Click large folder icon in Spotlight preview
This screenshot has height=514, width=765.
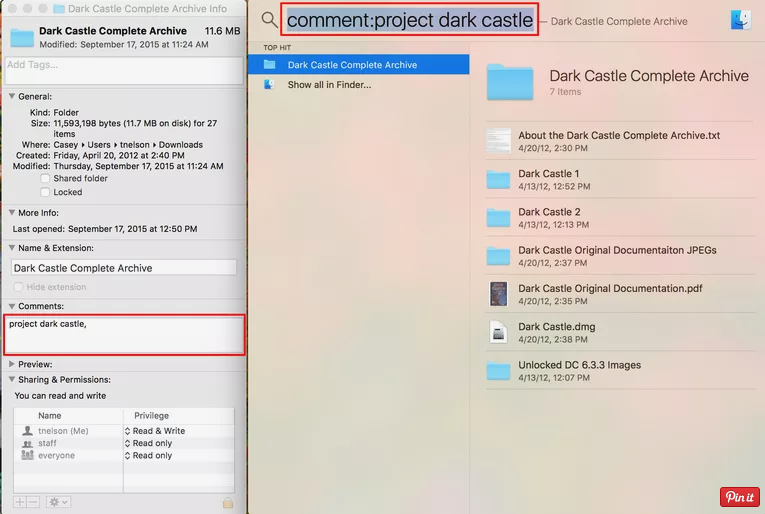point(510,82)
